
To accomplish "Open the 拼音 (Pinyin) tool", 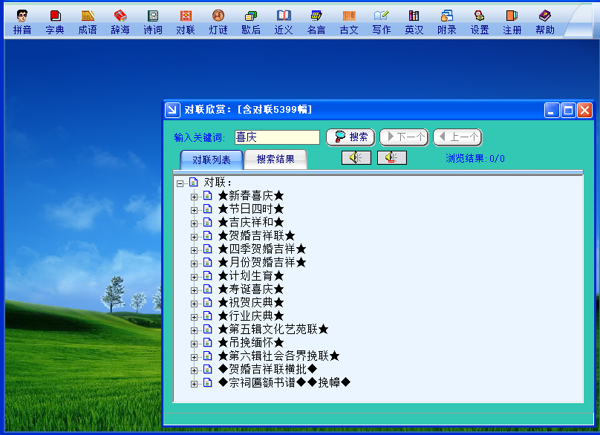I will pyautogui.click(x=22, y=21).
